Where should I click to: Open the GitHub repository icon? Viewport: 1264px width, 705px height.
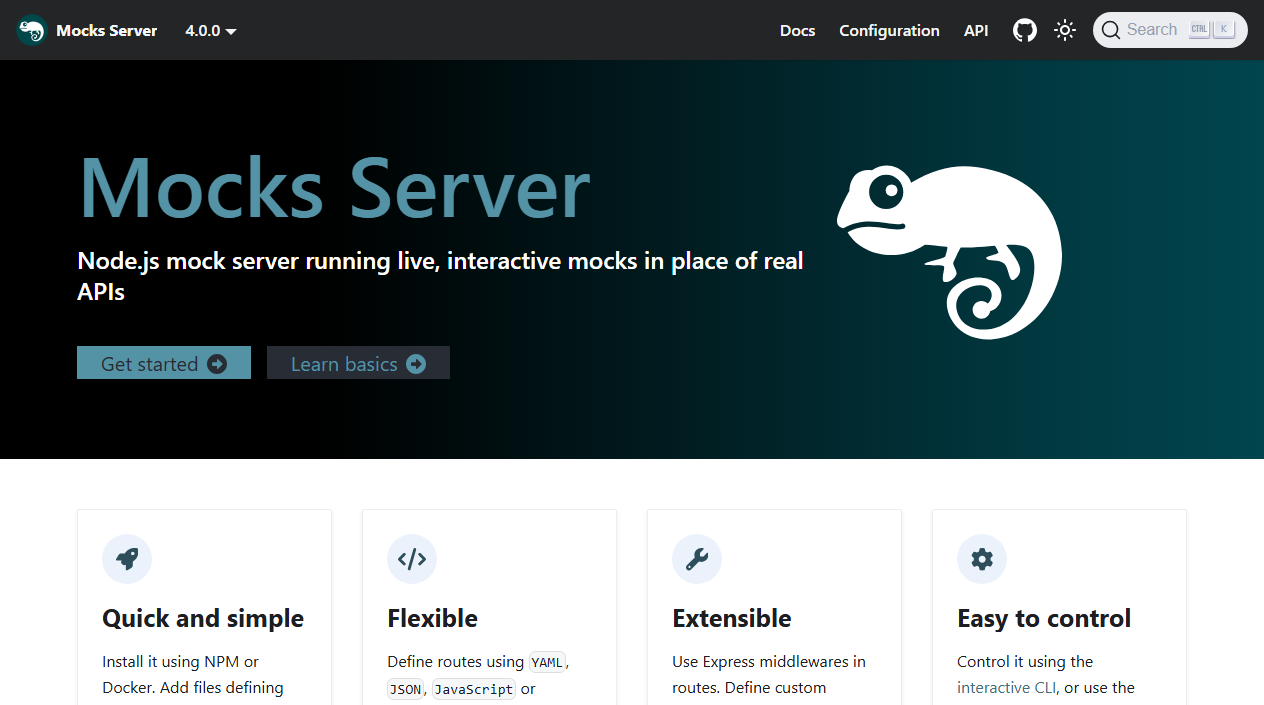click(x=1024, y=30)
